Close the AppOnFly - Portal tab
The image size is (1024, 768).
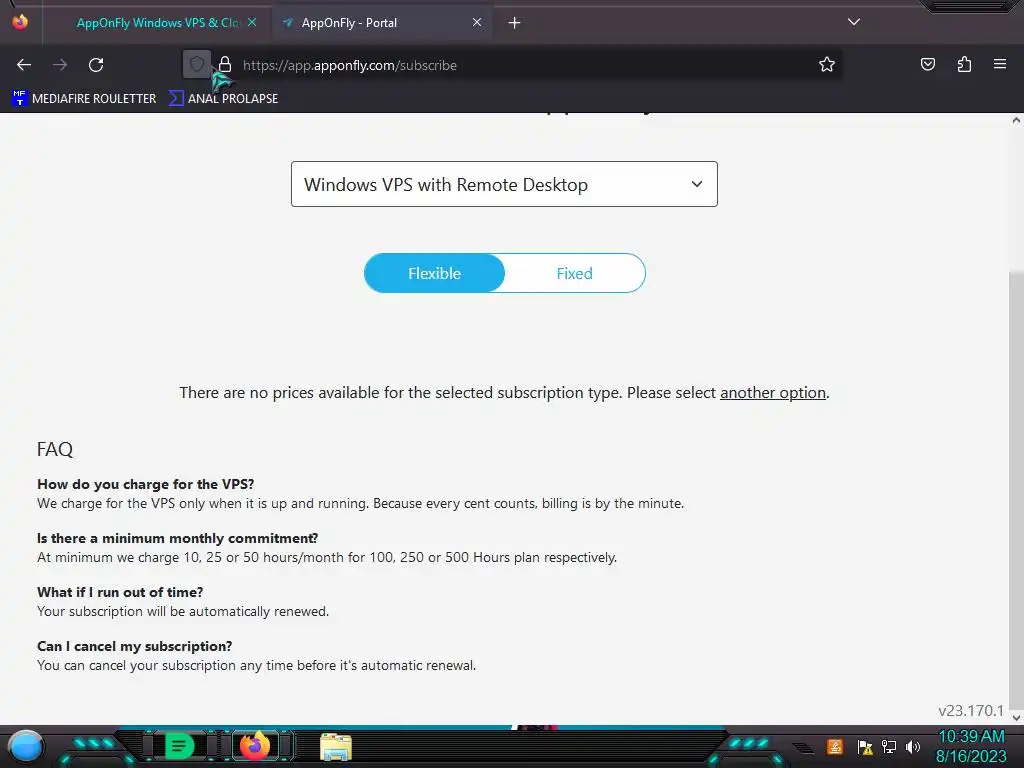tap(477, 22)
